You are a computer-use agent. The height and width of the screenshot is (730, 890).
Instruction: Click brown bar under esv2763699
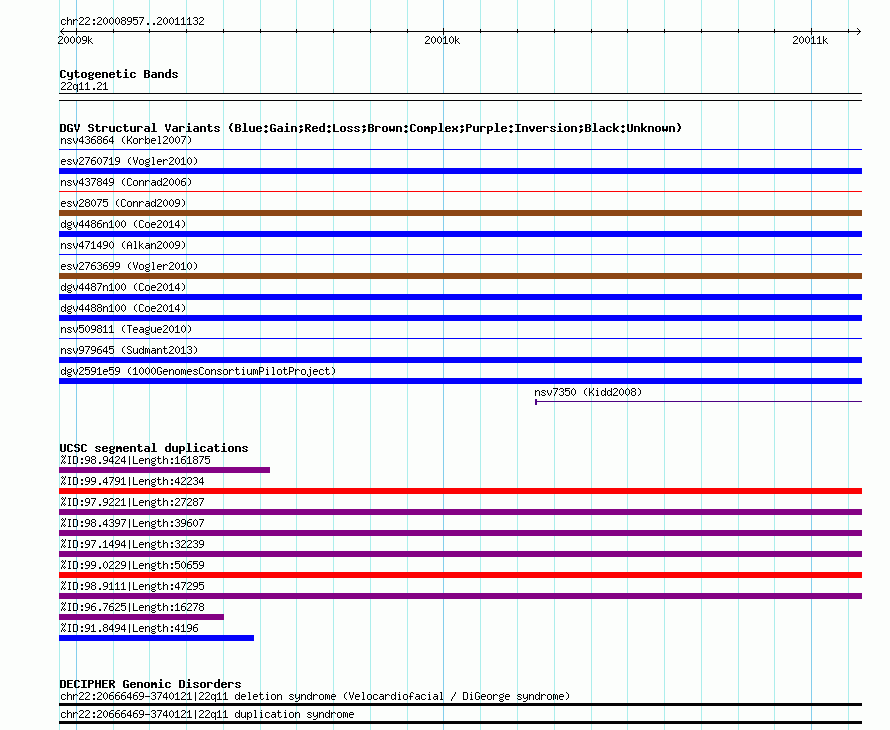(x=460, y=276)
